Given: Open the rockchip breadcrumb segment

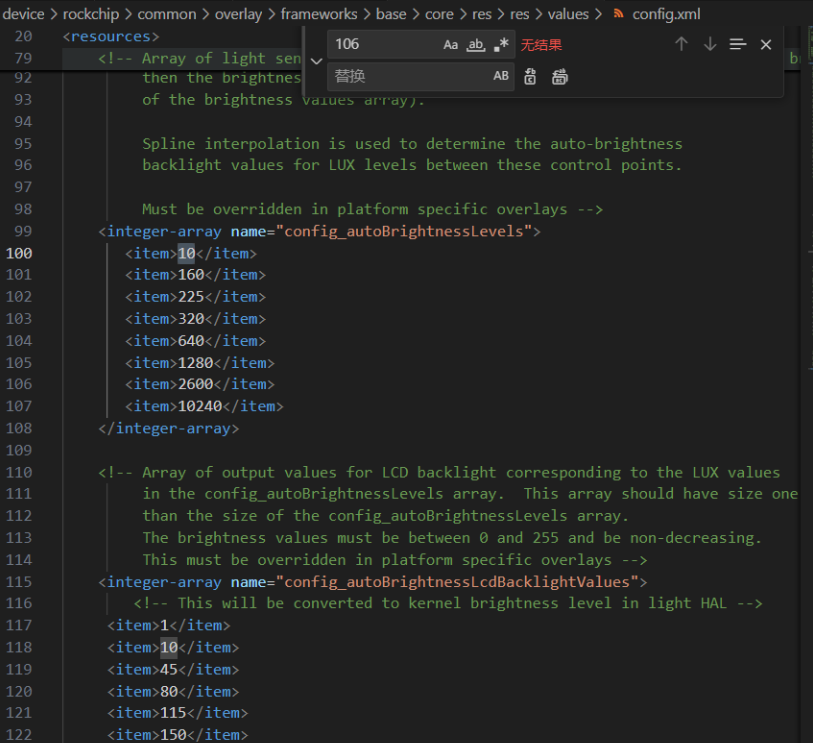Looking at the screenshot, I should click(x=91, y=14).
